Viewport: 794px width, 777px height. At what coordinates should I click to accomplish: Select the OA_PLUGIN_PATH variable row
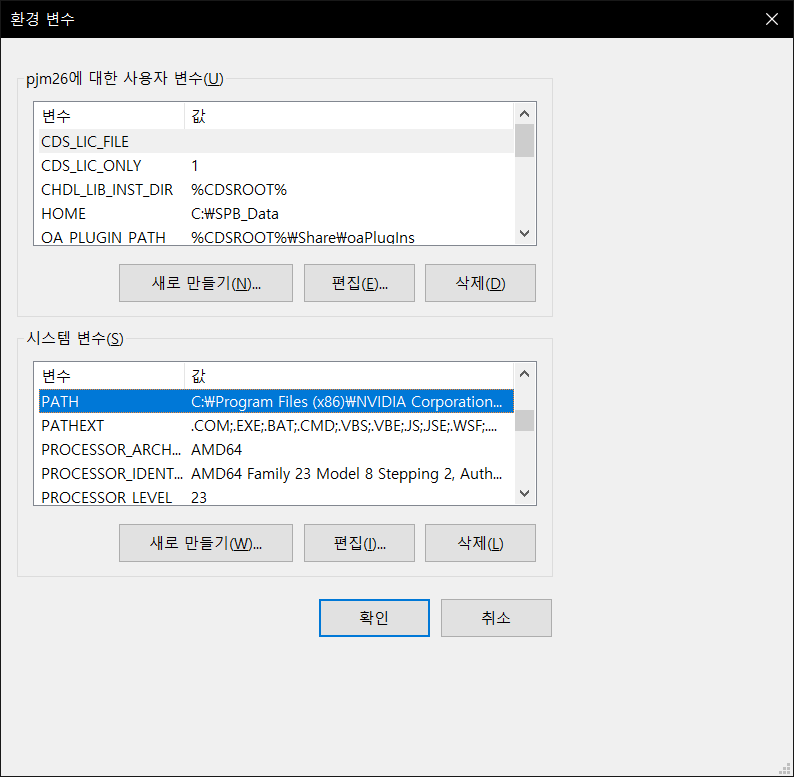[276, 236]
